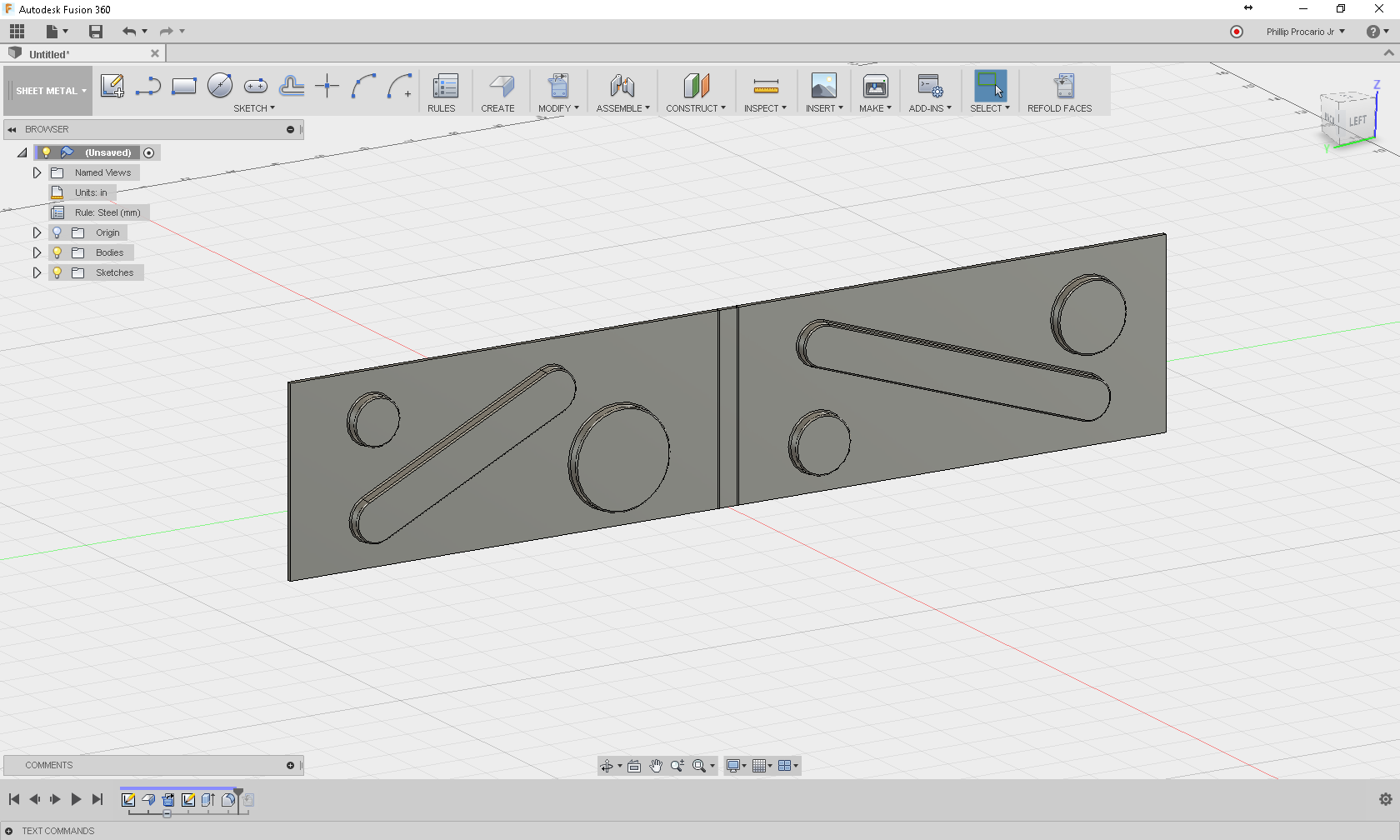Image resolution: width=1400 pixels, height=840 pixels.
Task: Click the Offset sketch tool
Action: coord(292,86)
